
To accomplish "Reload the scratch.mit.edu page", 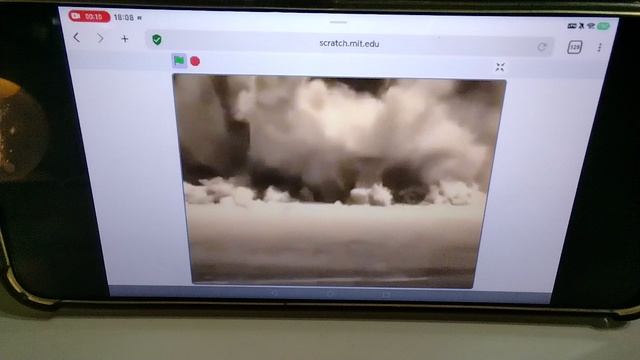I will pos(542,47).
